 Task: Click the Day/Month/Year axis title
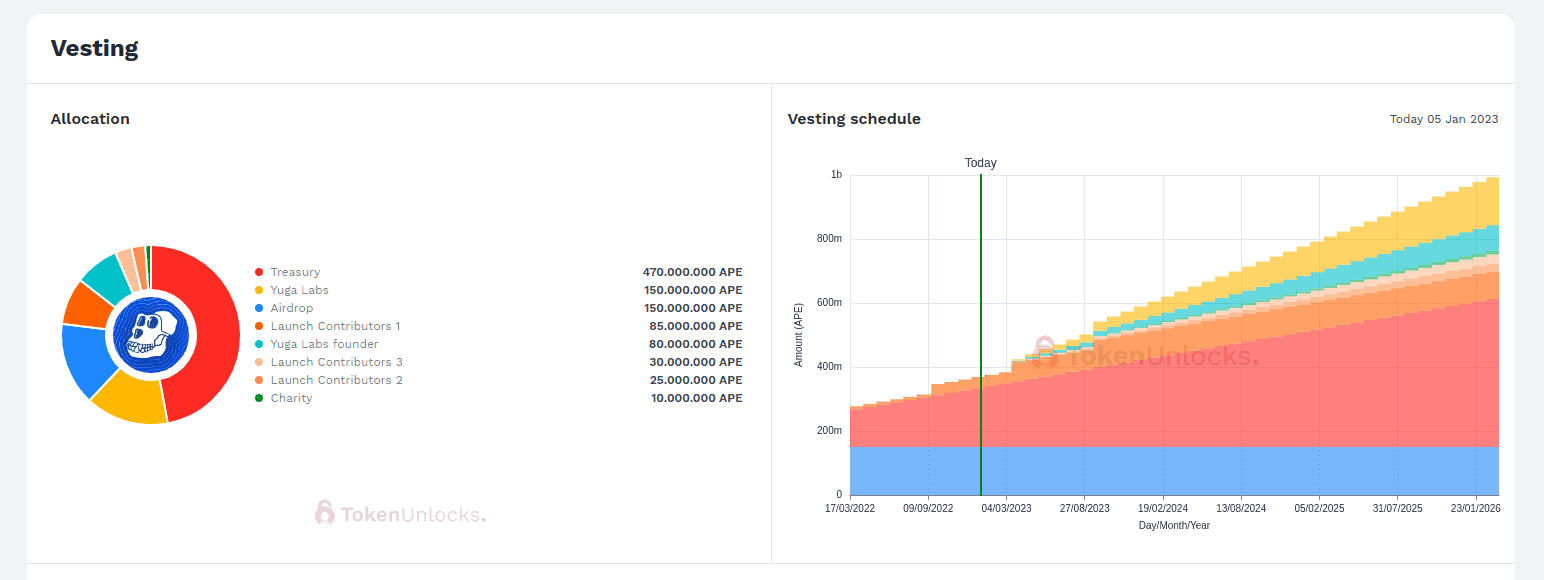coord(1174,525)
